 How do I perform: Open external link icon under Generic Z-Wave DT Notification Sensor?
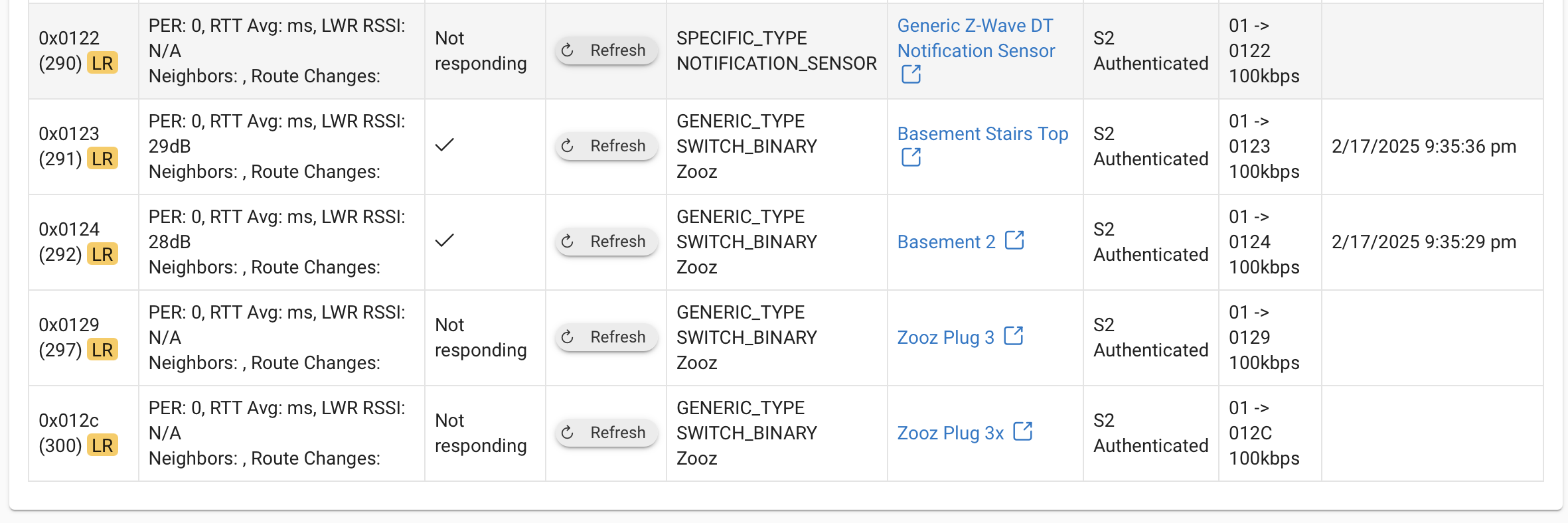pyautogui.click(x=911, y=74)
